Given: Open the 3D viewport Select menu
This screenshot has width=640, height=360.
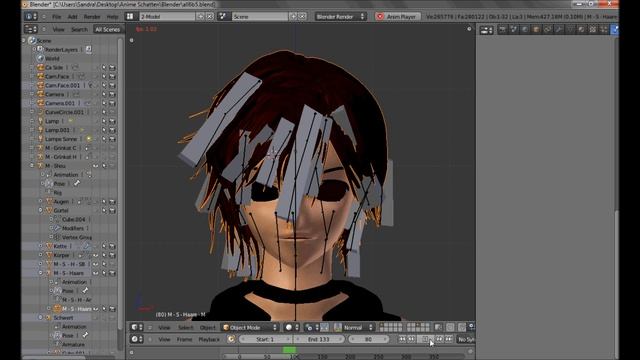Looking at the screenshot, I should [185, 327].
